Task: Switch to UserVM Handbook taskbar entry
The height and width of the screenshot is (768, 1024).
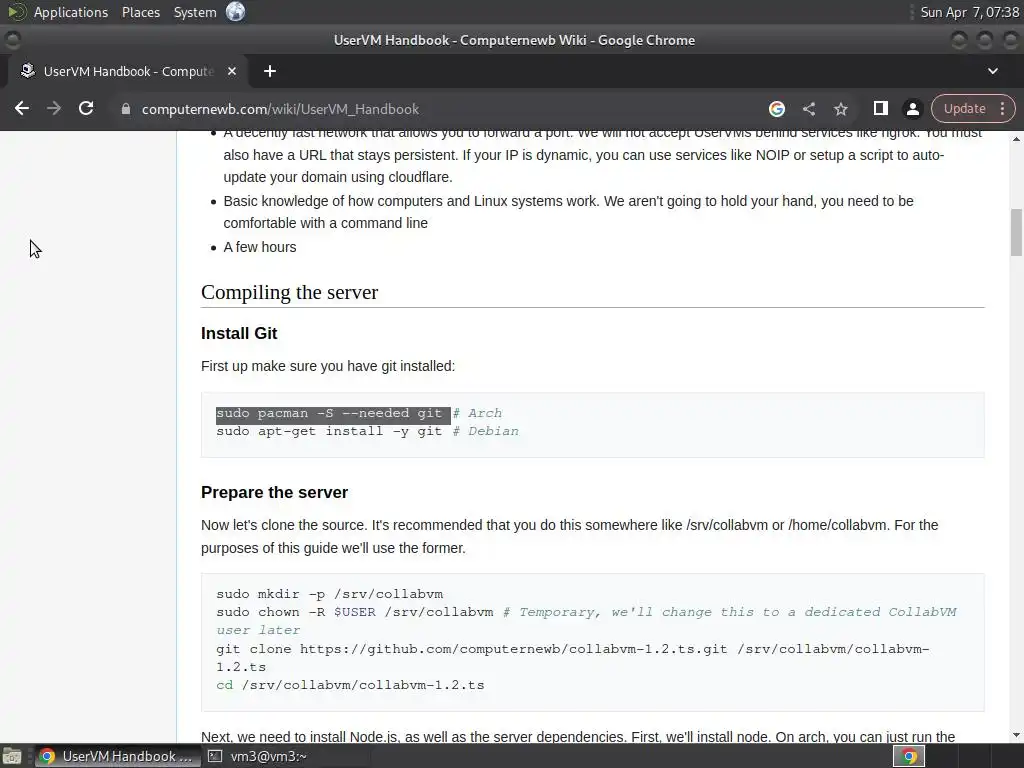Action: click(118, 756)
